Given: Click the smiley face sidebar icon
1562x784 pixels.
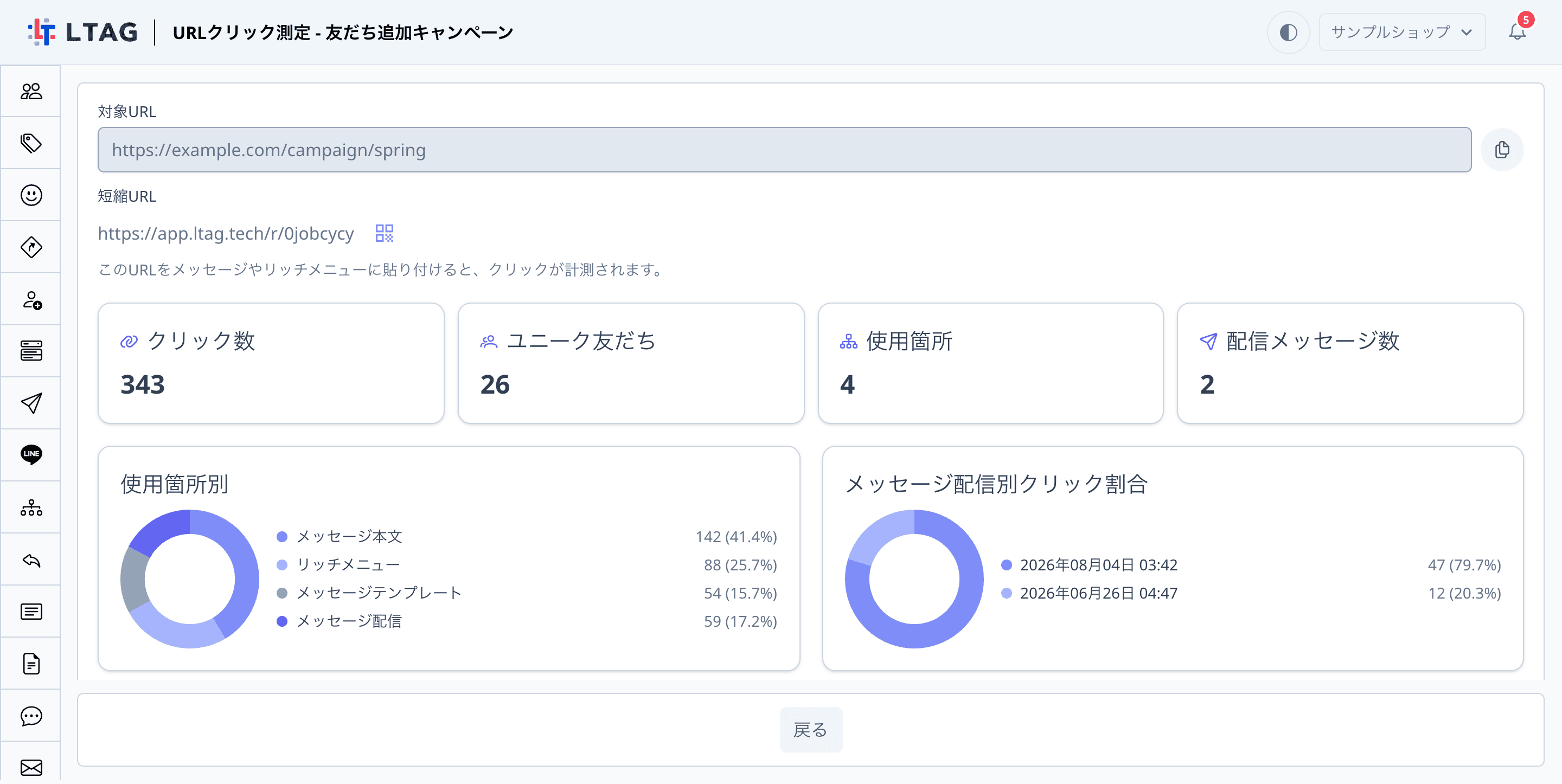Looking at the screenshot, I should (31, 195).
